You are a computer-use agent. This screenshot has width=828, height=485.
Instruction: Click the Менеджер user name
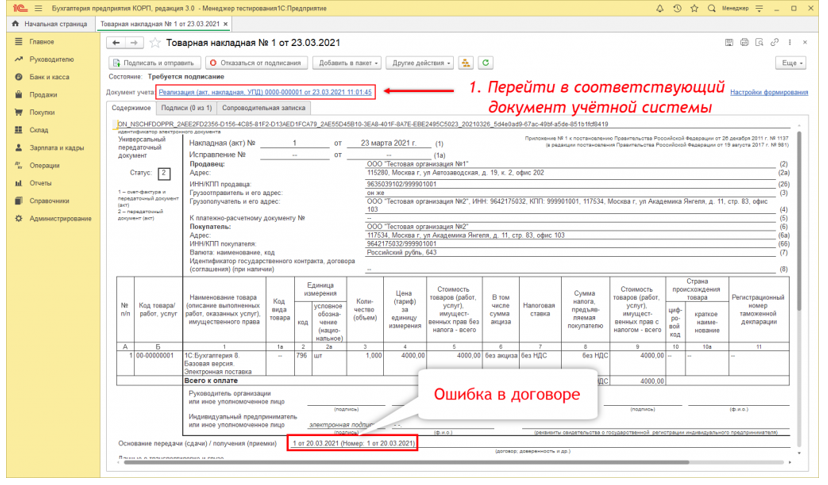(735, 8)
